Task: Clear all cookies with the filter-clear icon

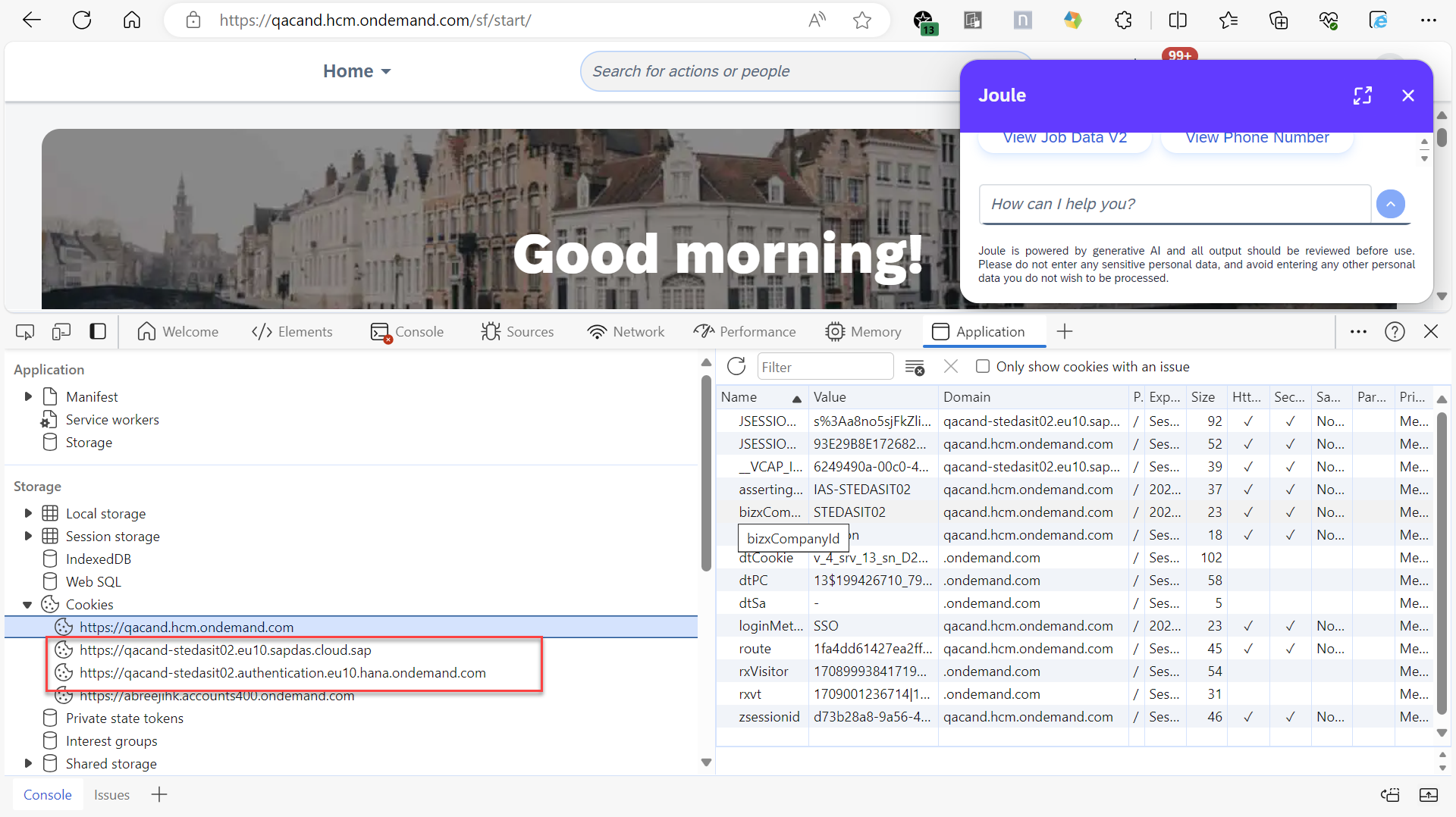Action: (915, 367)
